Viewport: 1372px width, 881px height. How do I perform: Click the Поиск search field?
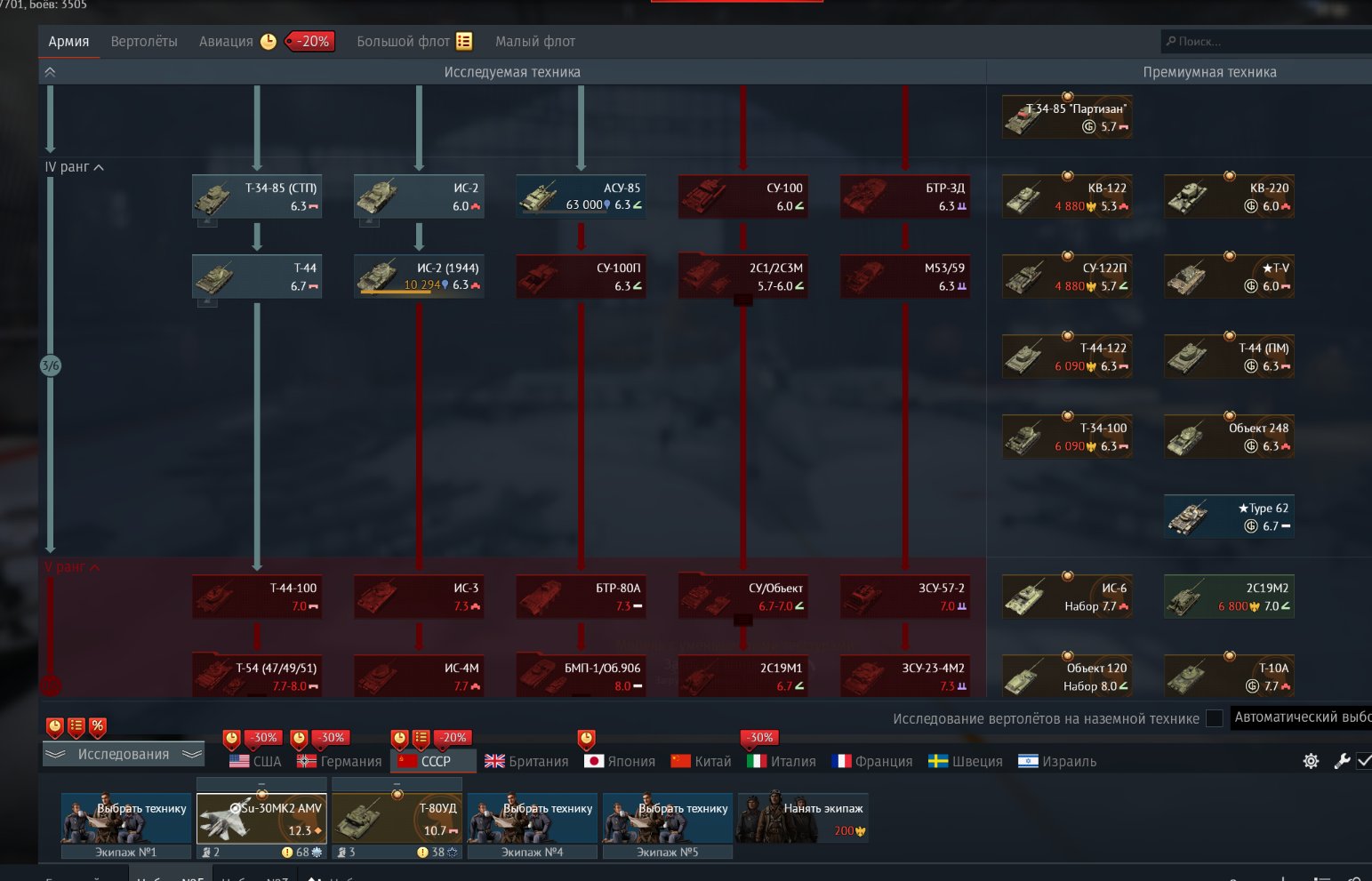pyautogui.click(x=1266, y=42)
